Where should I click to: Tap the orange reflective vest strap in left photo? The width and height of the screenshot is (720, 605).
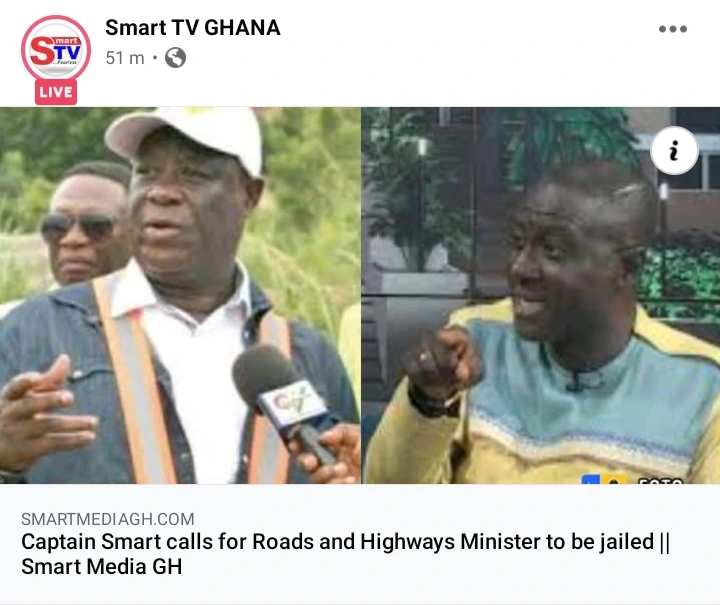tap(134, 381)
